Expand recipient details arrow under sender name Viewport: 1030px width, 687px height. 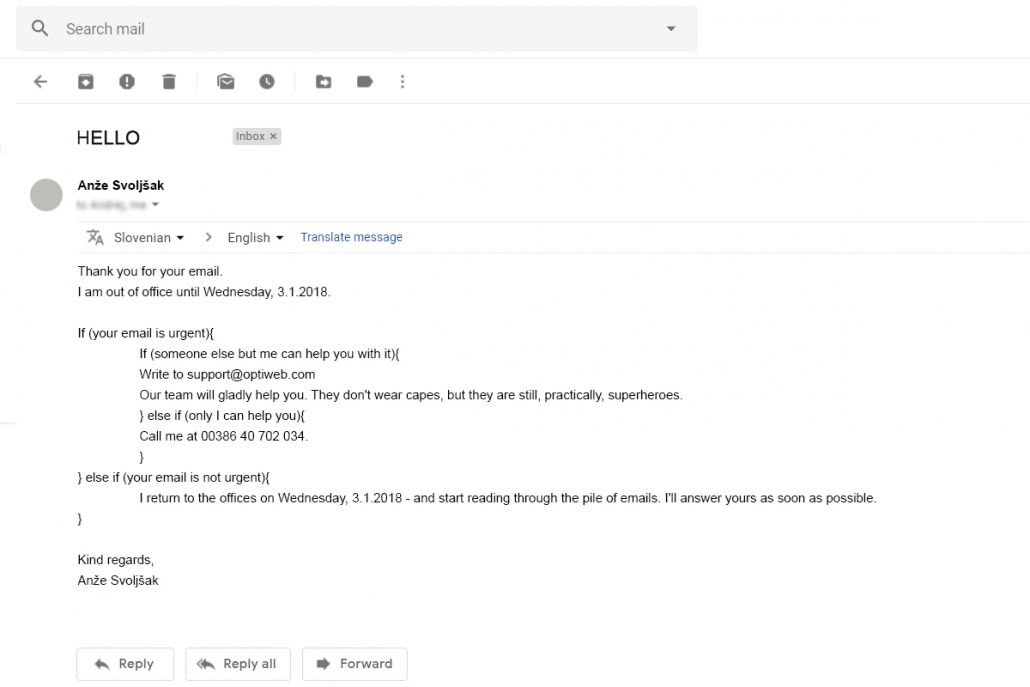click(x=155, y=205)
